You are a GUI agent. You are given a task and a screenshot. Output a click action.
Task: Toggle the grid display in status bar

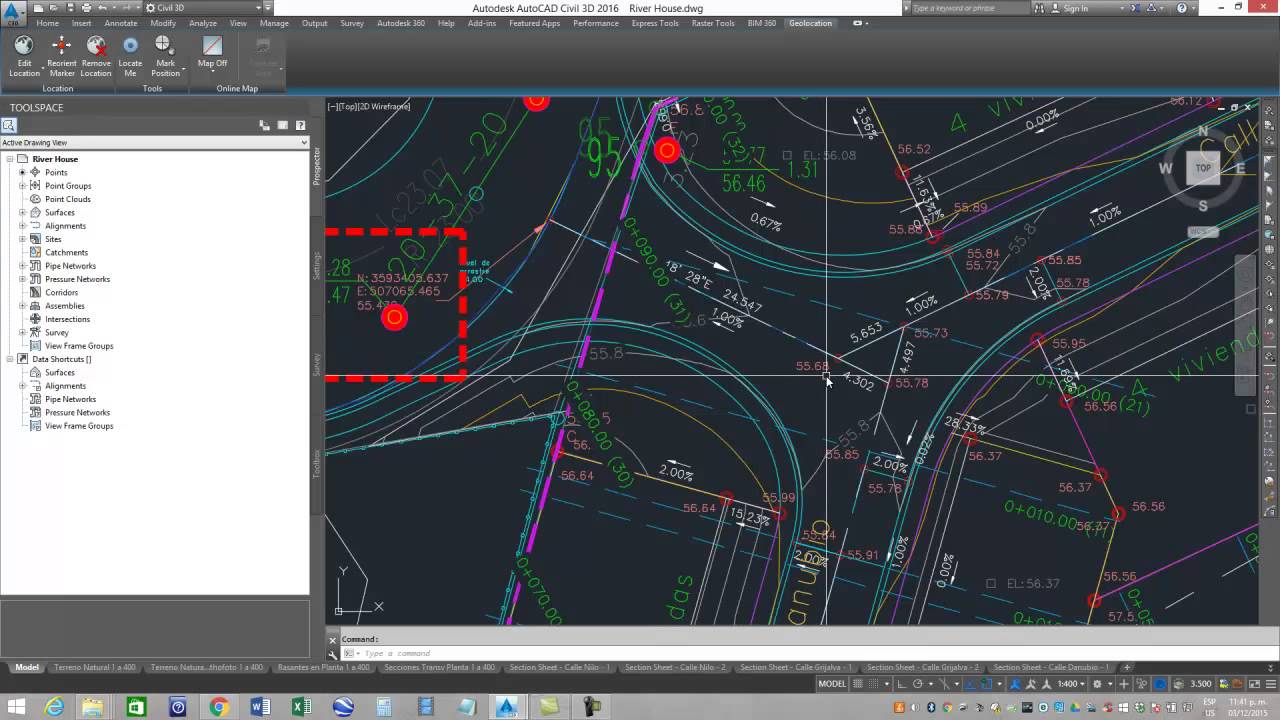[x=857, y=684]
